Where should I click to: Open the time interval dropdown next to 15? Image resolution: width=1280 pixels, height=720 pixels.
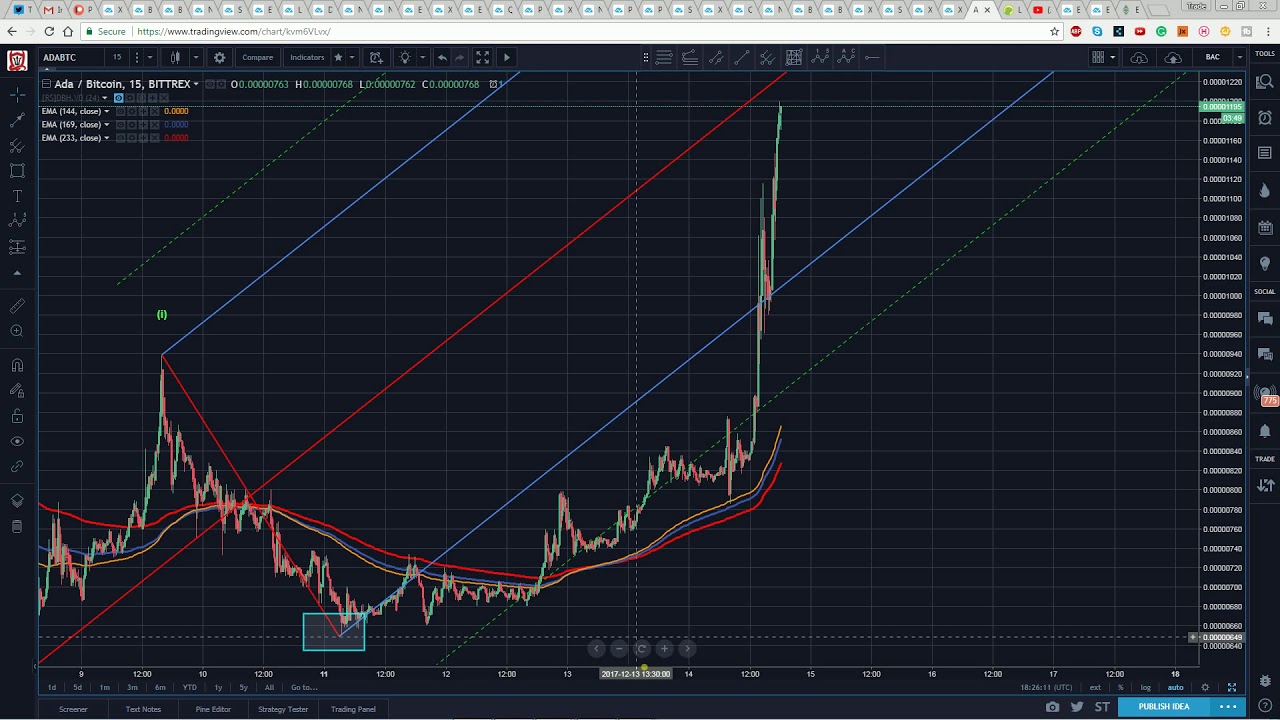[149, 57]
